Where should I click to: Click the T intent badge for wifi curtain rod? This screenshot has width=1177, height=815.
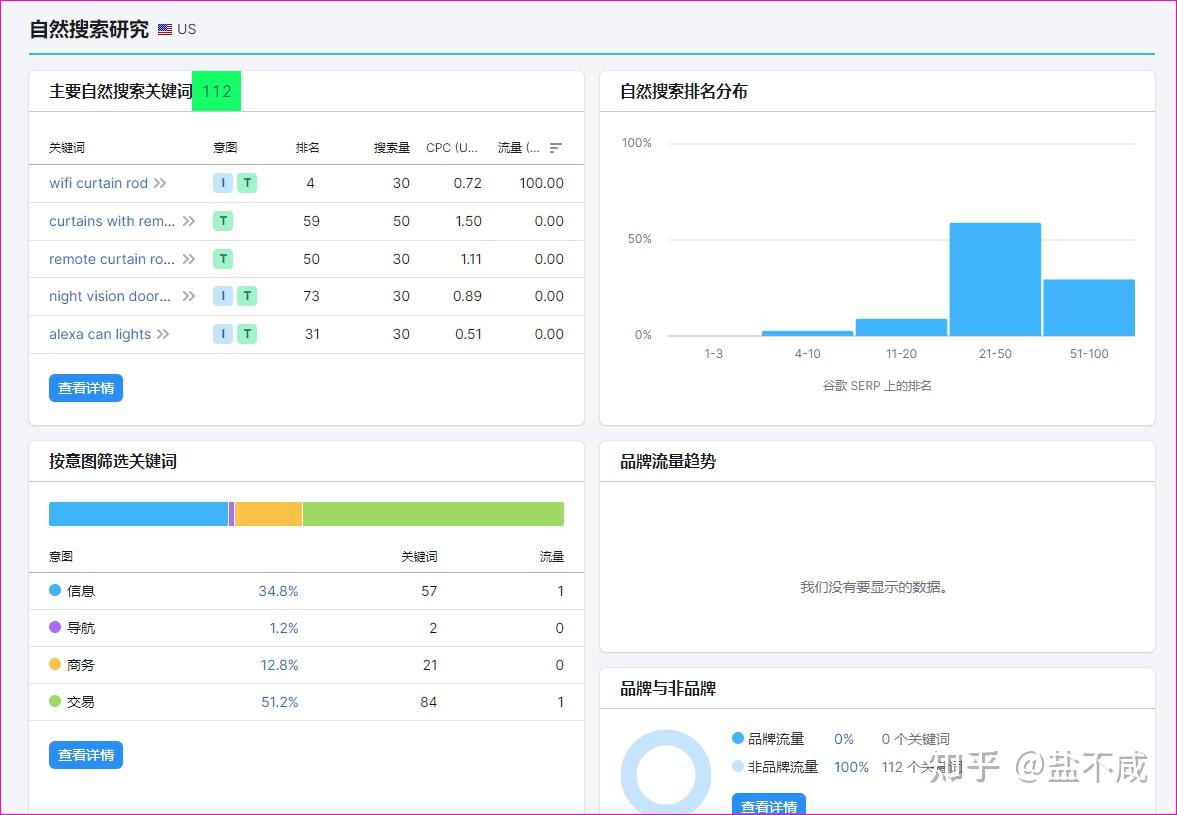pos(247,183)
